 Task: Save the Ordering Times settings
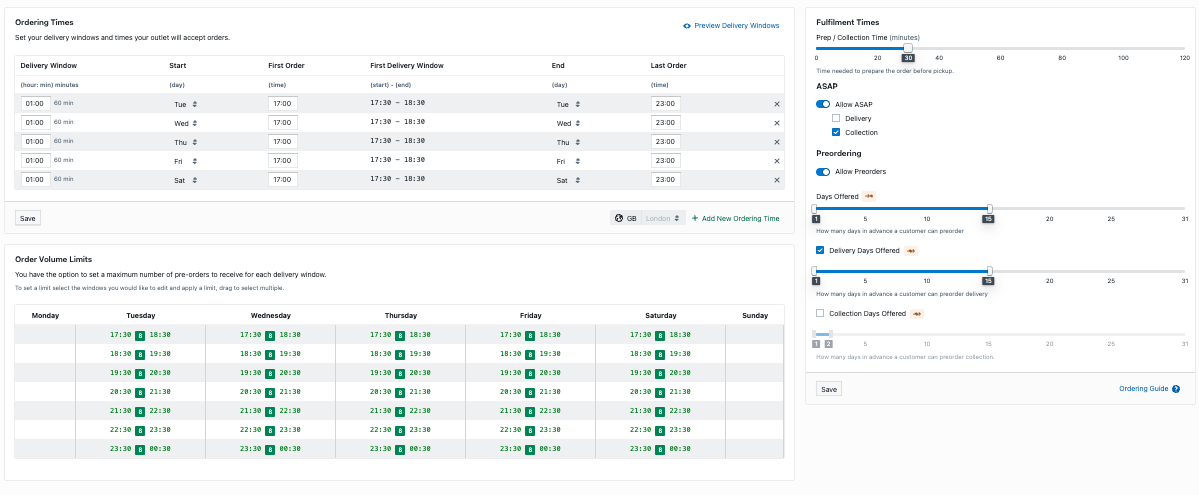pos(28,218)
